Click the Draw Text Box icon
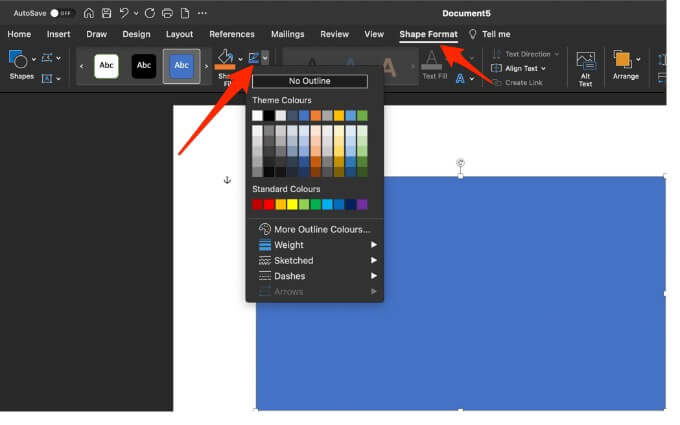This screenshot has width=680, height=425. [x=47, y=78]
